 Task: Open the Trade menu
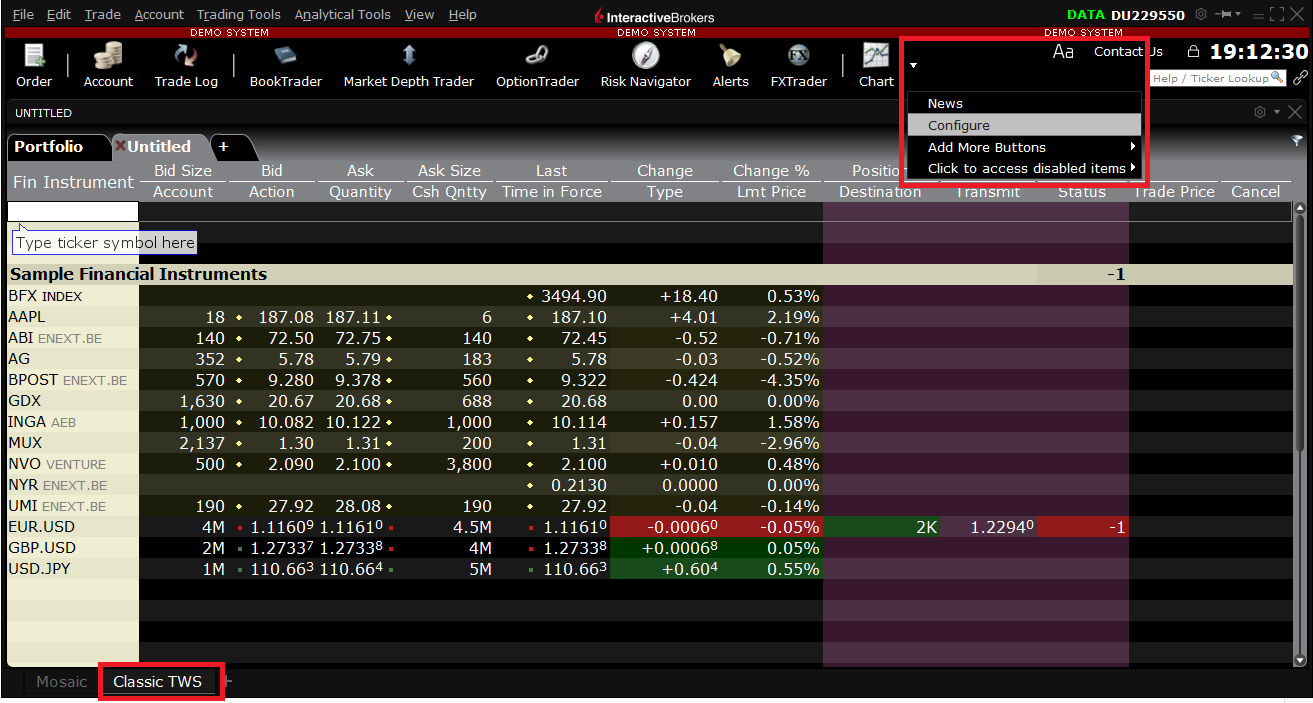point(103,15)
